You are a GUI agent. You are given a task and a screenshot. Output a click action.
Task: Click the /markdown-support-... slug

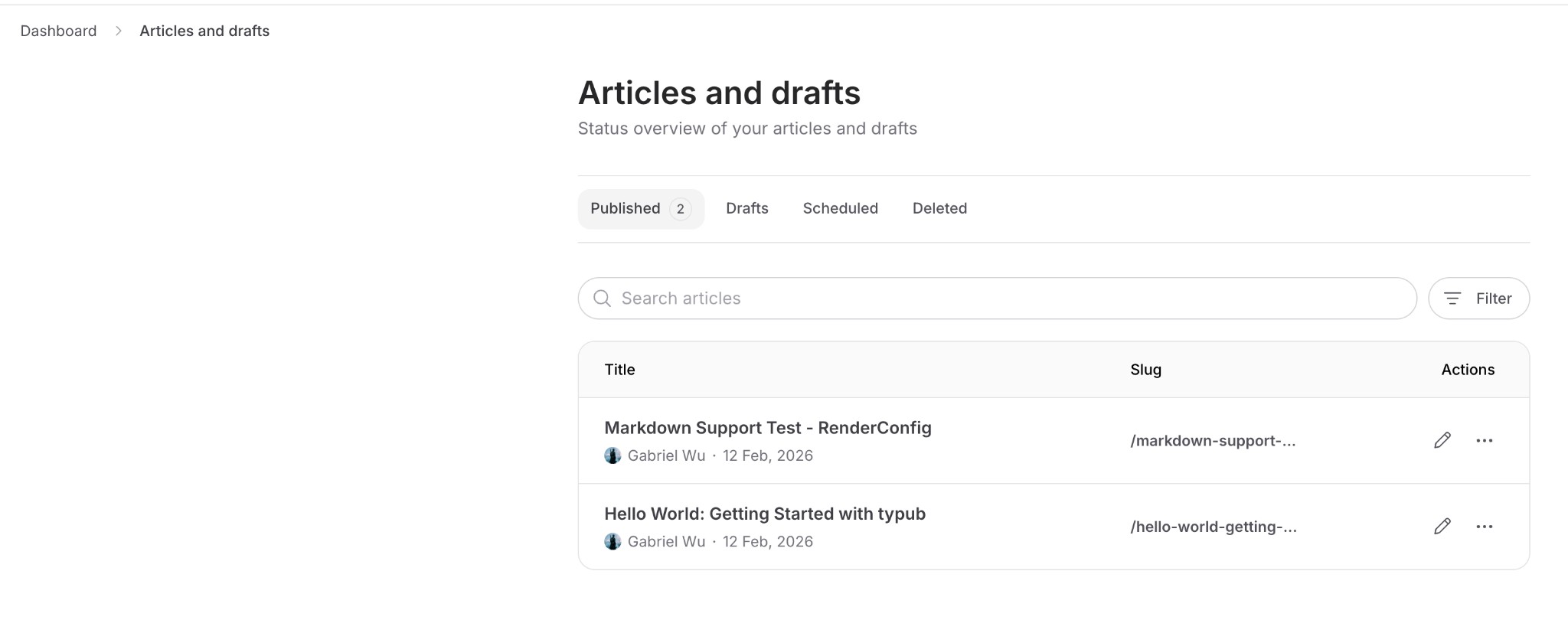(x=1213, y=441)
